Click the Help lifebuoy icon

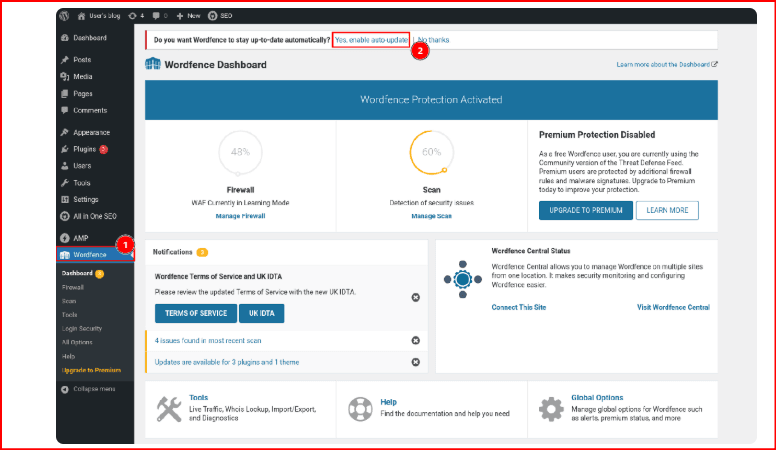pos(360,409)
